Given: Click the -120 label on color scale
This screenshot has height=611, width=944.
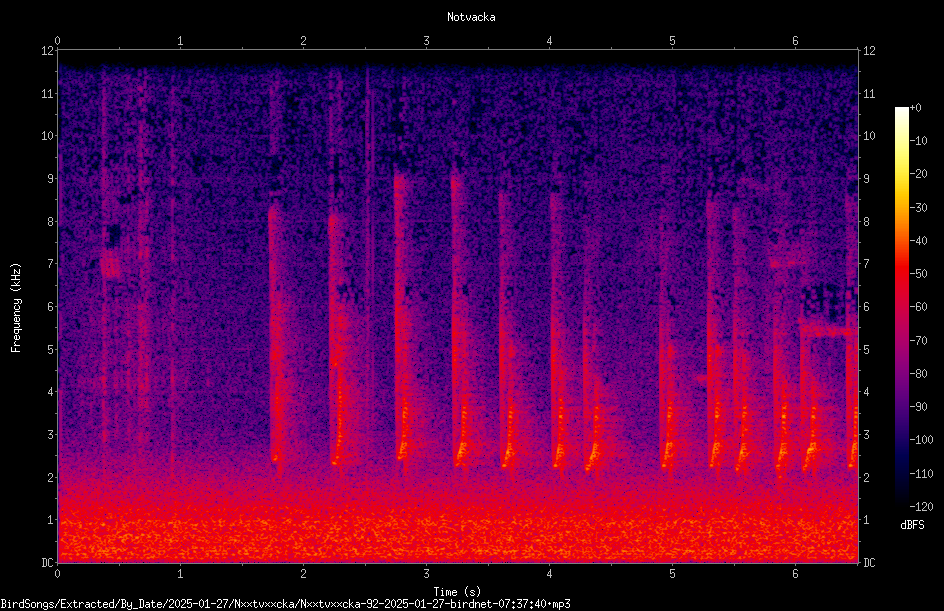Looking at the screenshot, I should click(x=921, y=506).
